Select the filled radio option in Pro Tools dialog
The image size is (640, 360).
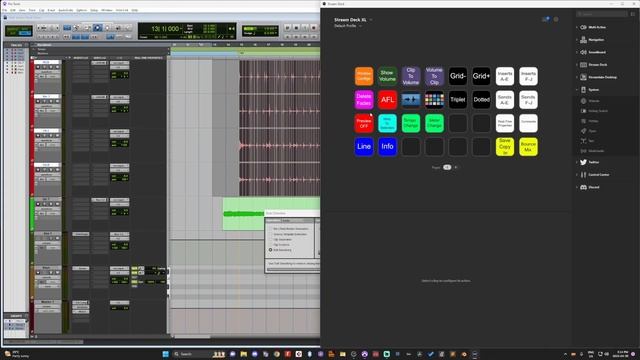pos(270,250)
